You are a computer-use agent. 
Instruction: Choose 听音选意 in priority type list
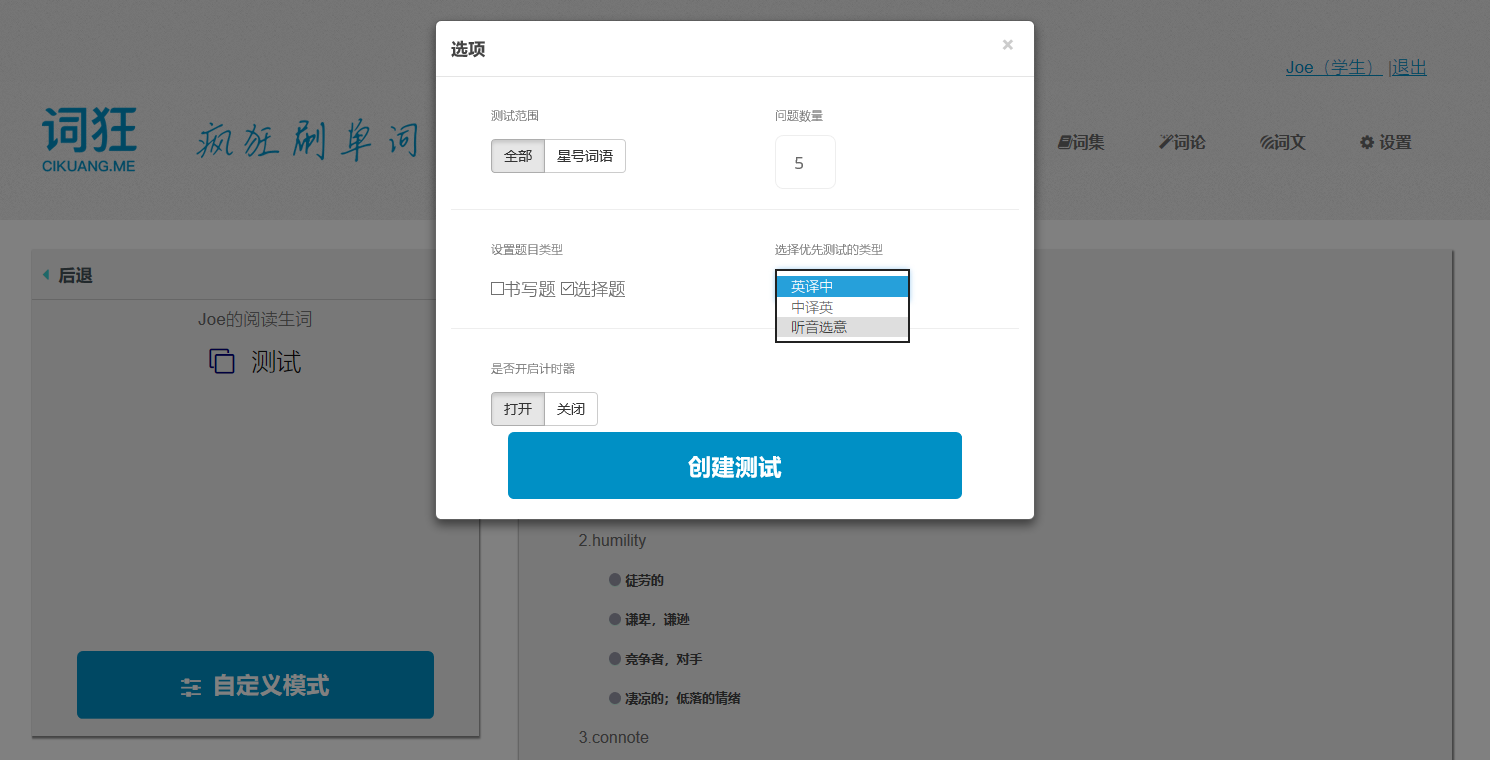[x=841, y=327]
